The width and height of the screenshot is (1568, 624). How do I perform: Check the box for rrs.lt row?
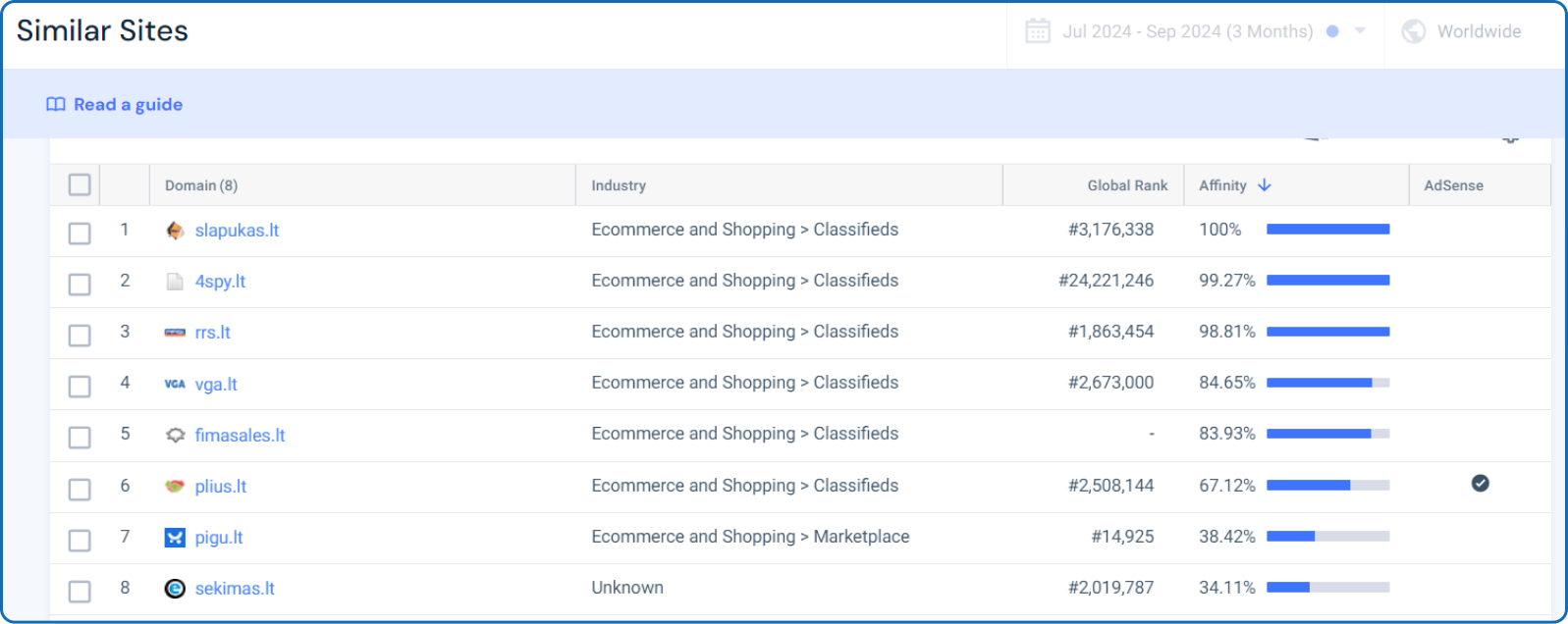(x=80, y=335)
